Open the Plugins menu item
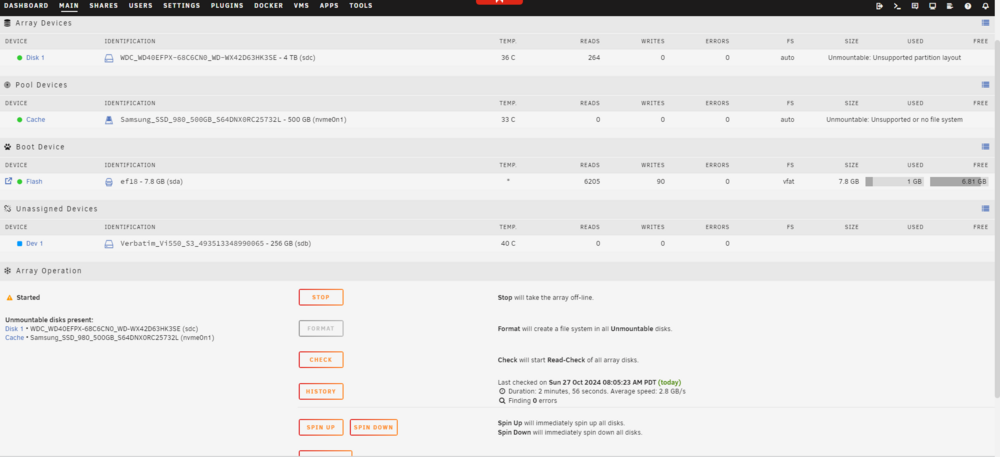1000x457 pixels. pos(226,6)
